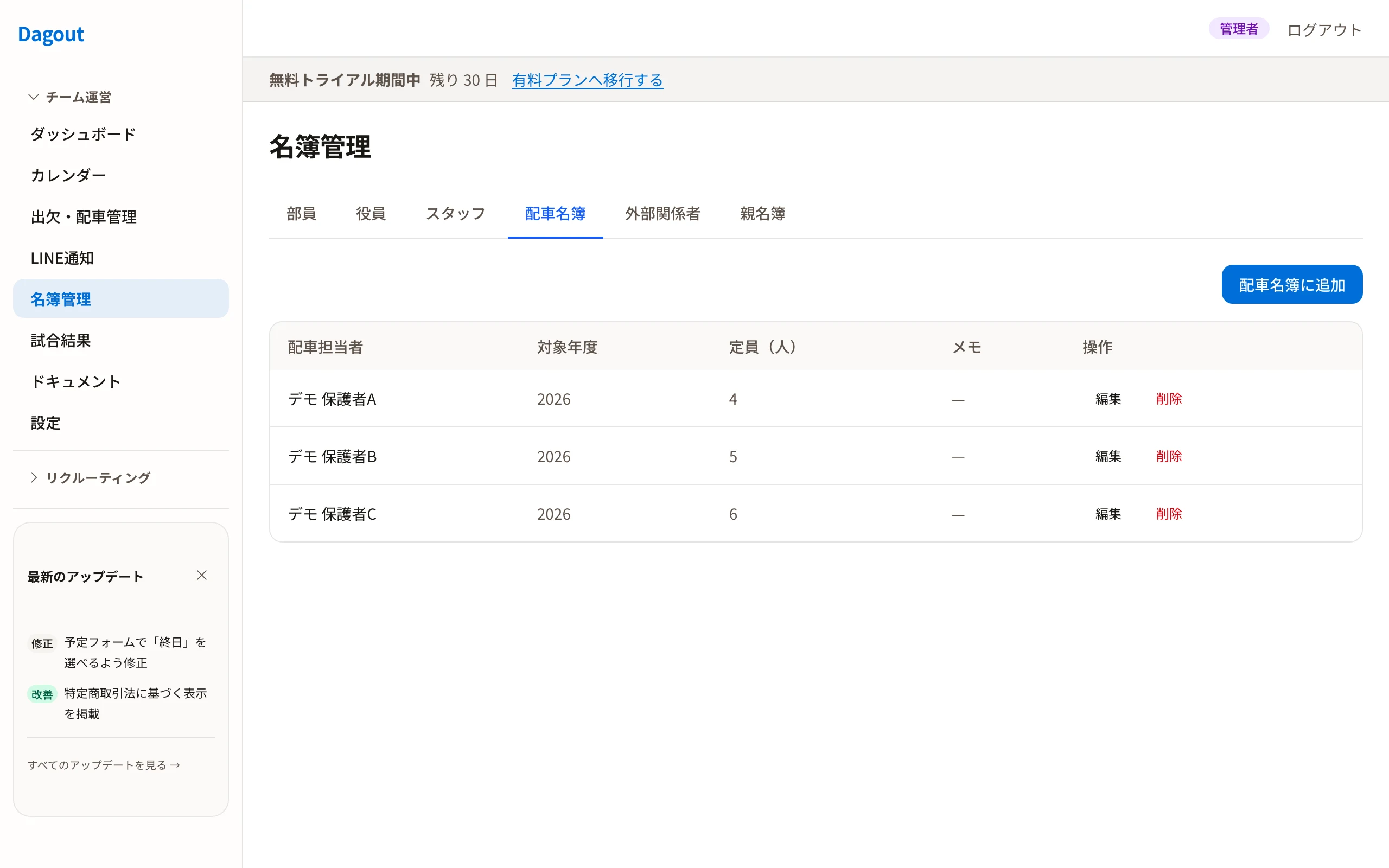Click the 最新のアップデート heading

coord(85,576)
